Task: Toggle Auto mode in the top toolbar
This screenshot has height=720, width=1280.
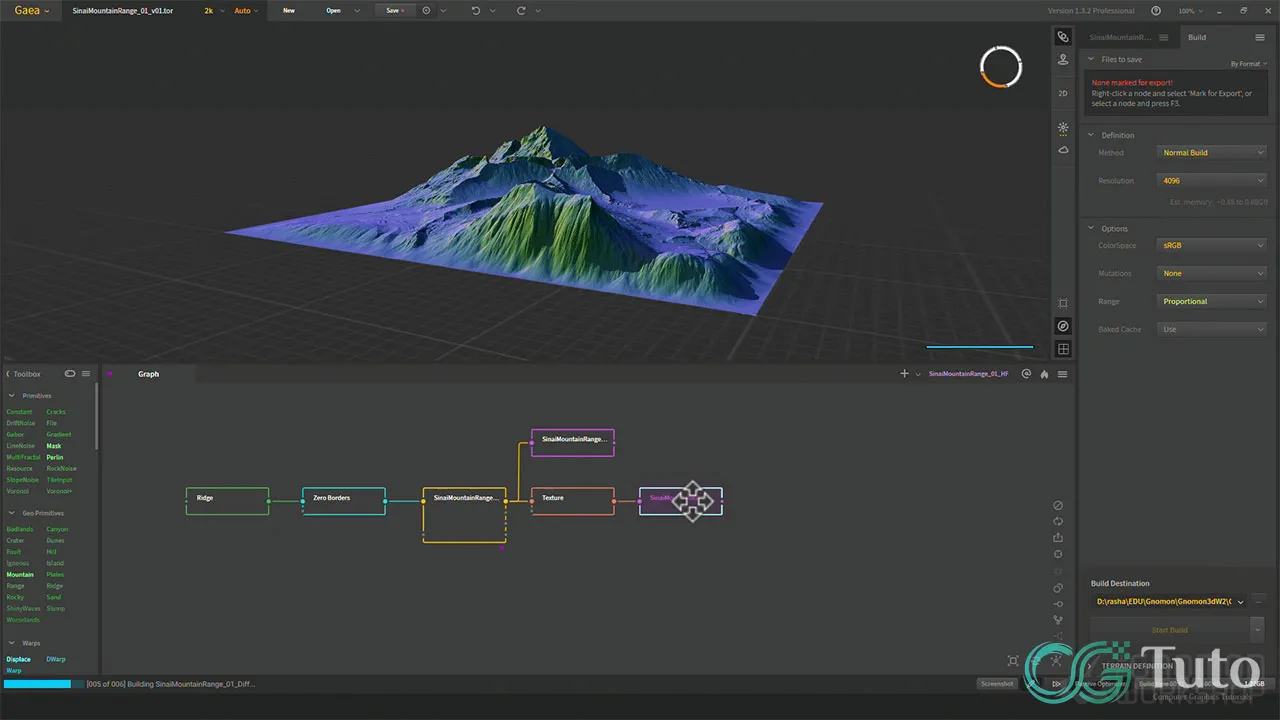Action: click(x=242, y=10)
